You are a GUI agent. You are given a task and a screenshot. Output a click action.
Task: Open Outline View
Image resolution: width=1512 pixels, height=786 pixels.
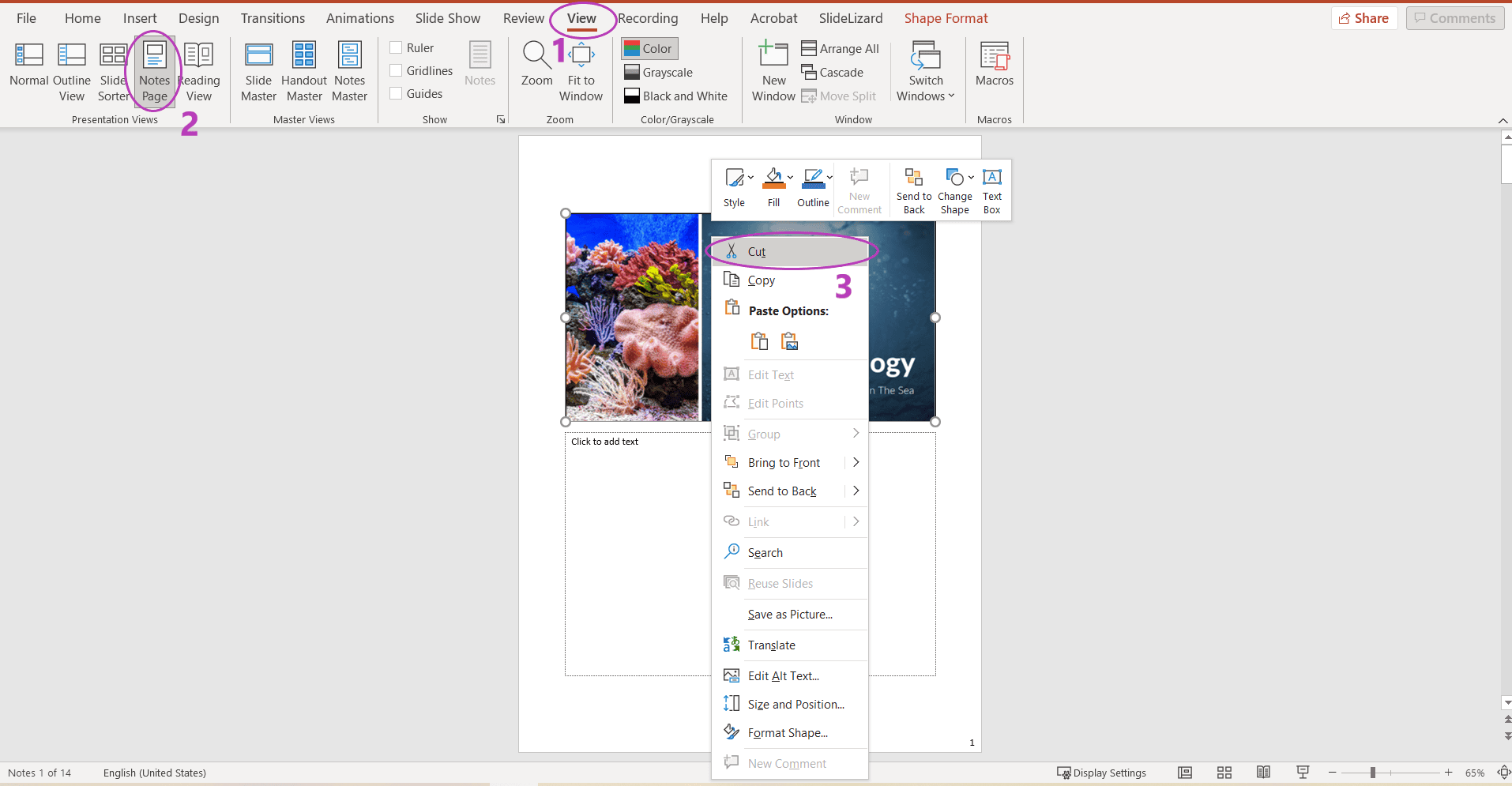(x=72, y=71)
